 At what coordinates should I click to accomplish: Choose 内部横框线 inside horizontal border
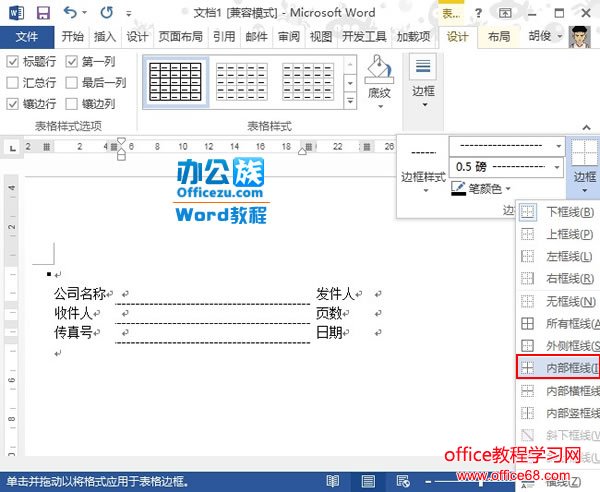pyautogui.click(x=559, y=391)
